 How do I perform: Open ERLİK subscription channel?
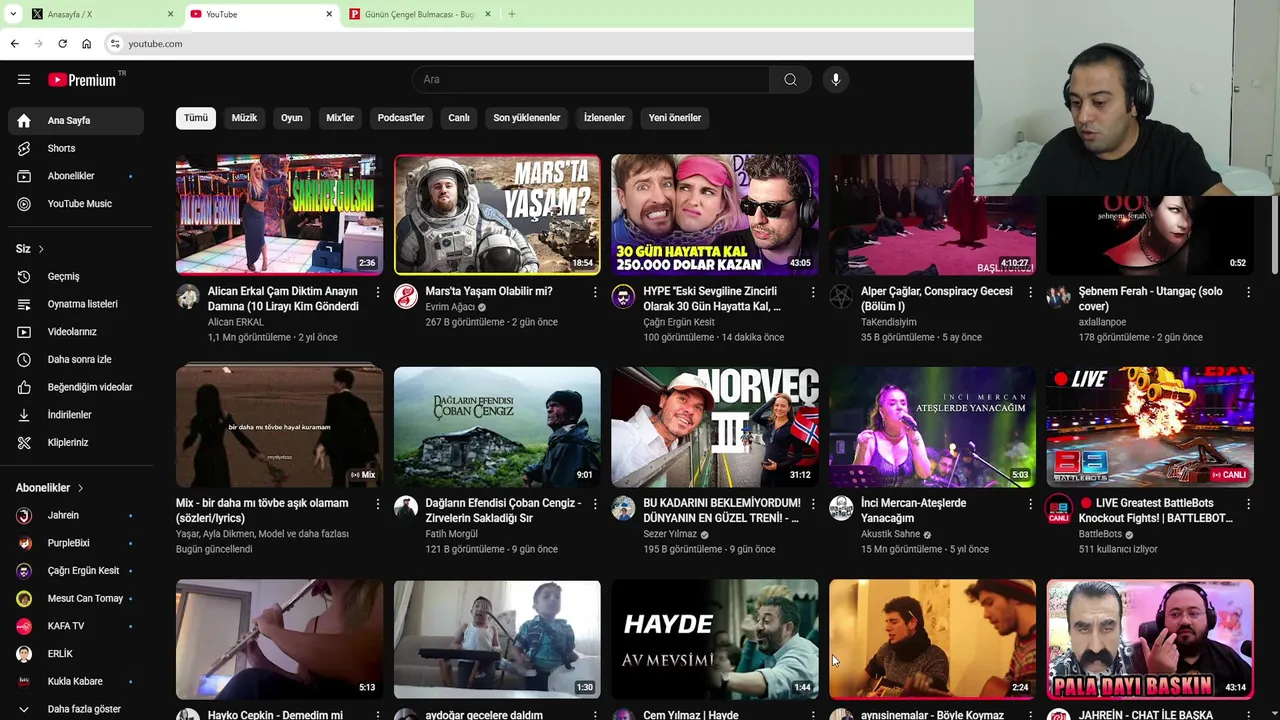coord(76,654)
